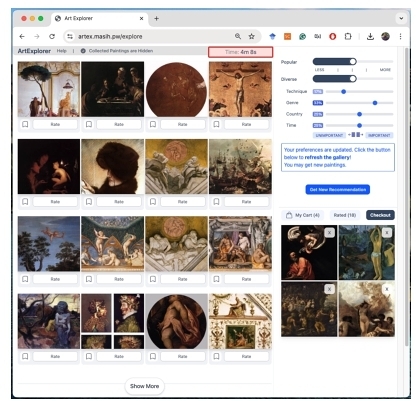Expand the gallery with Show More
Image resolution: width=416 pixels, height=401 pixels.
[144, 386]
